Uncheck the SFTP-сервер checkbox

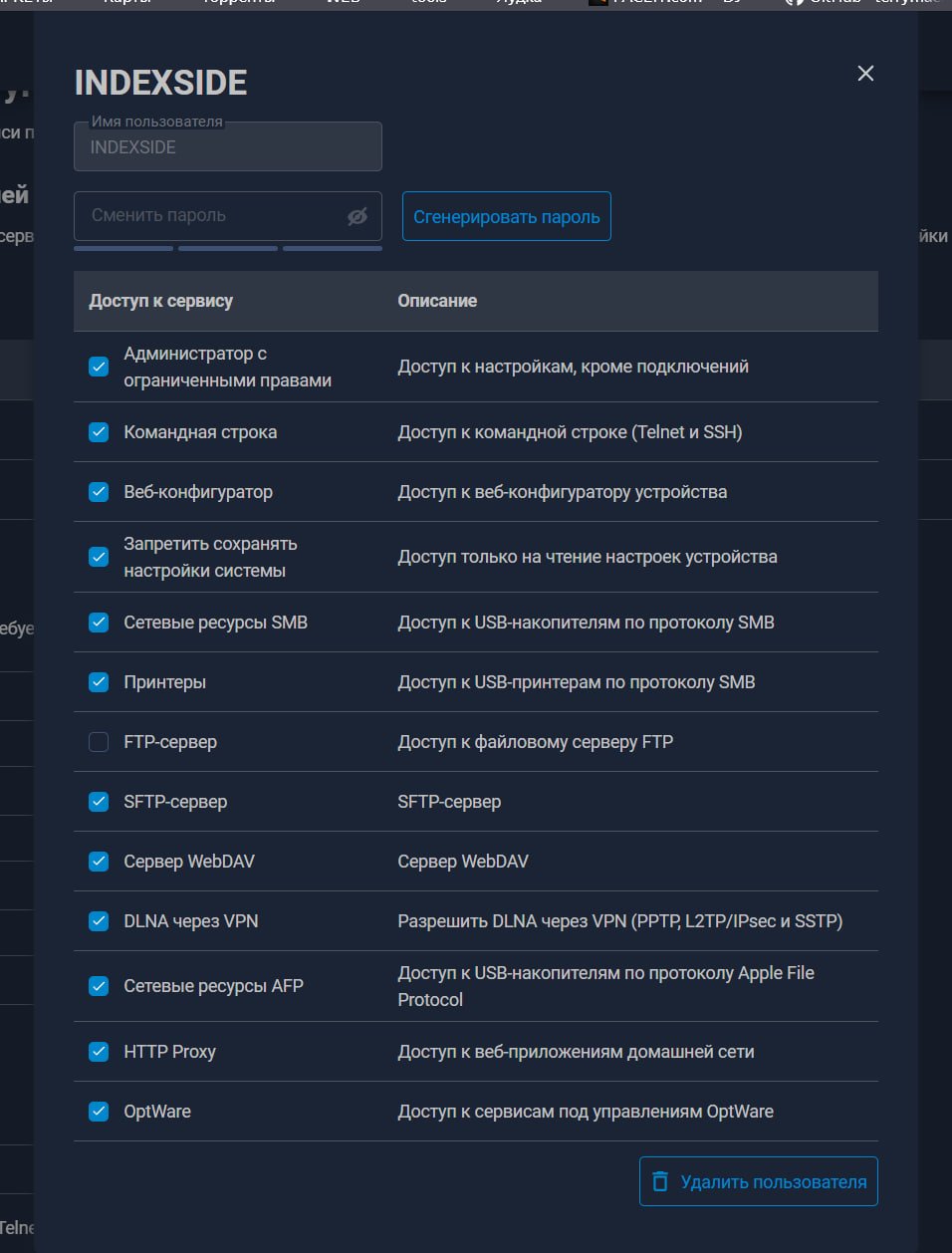[x=99, y=802]
